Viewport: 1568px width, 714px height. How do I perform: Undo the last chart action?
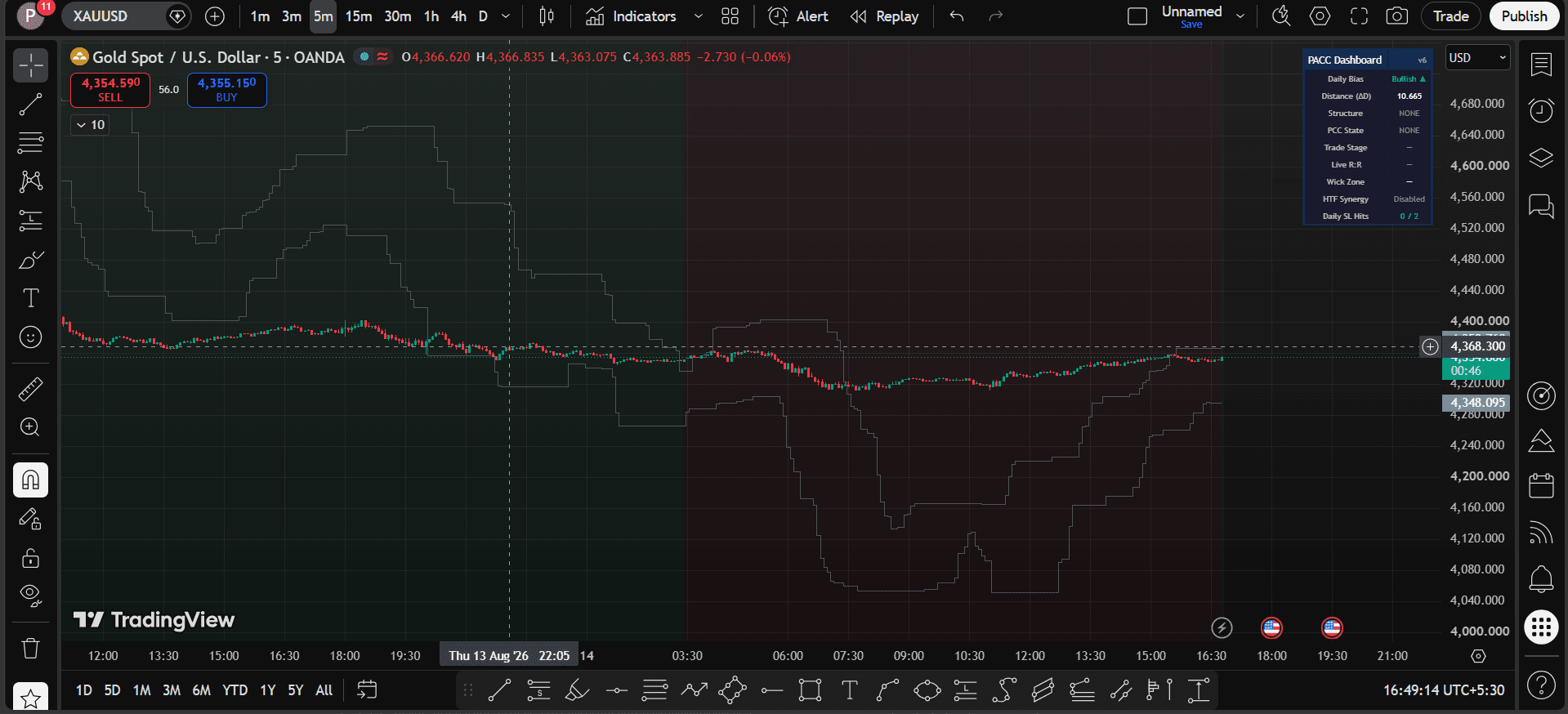coord(957,16)
